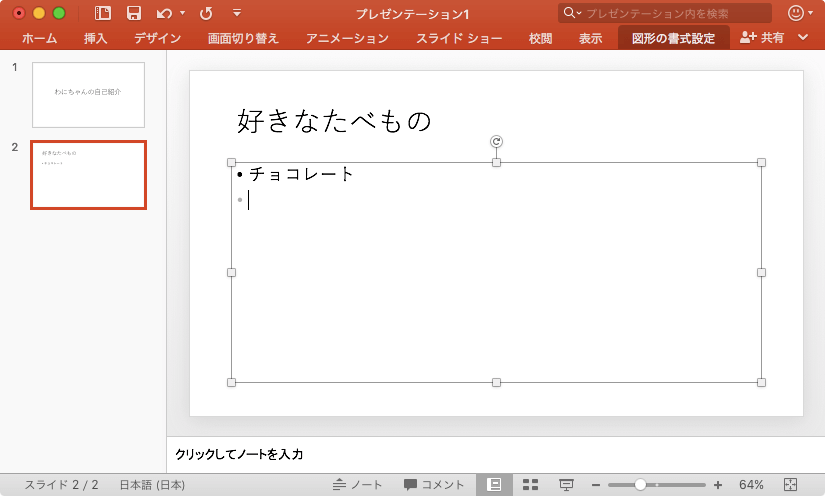Switch to the 挿入 tab
Viewport: 825px width, 496px height.
(x=95, y=38)
